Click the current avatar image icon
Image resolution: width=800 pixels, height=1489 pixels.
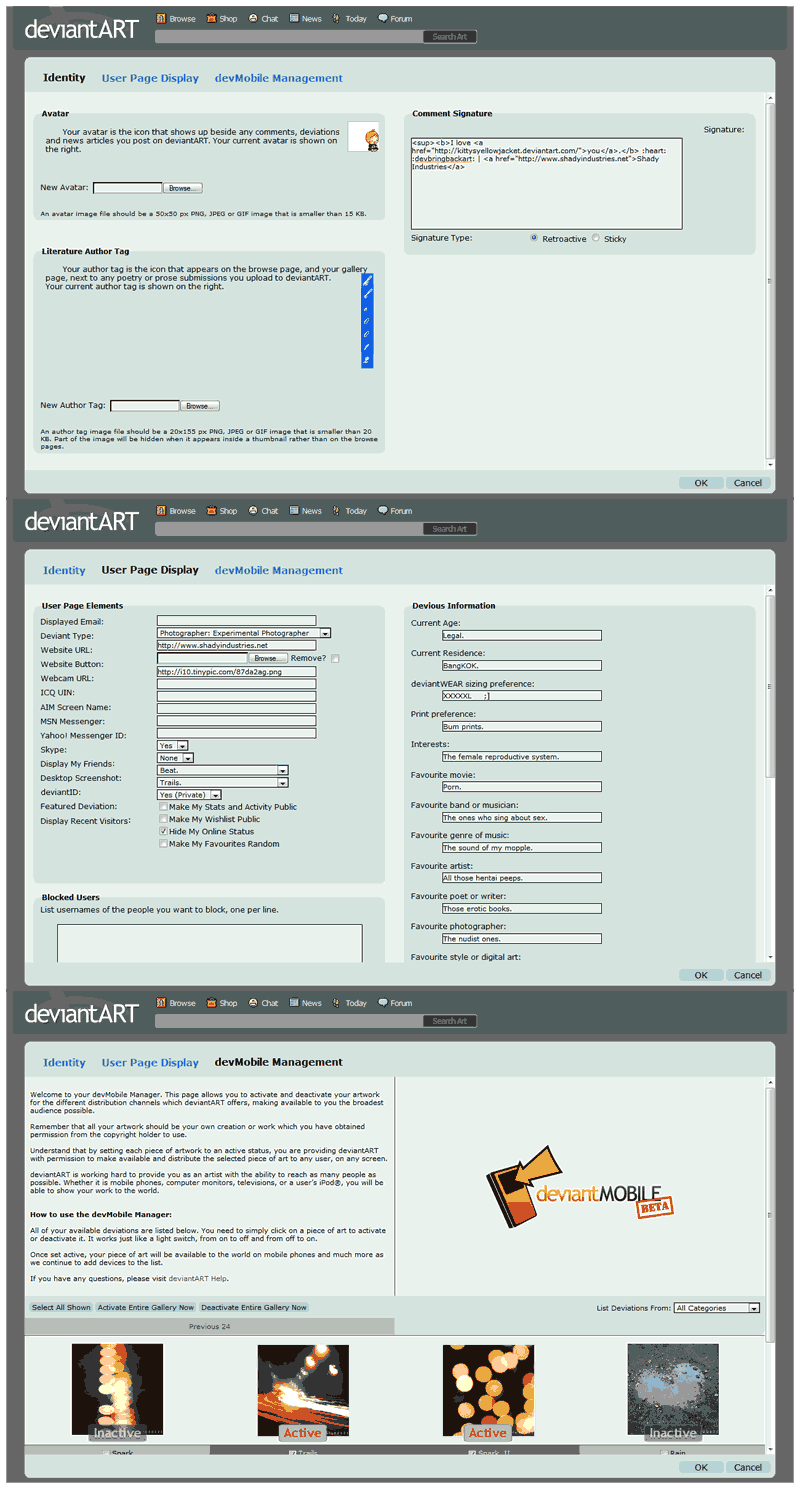(x=363, y=138)
